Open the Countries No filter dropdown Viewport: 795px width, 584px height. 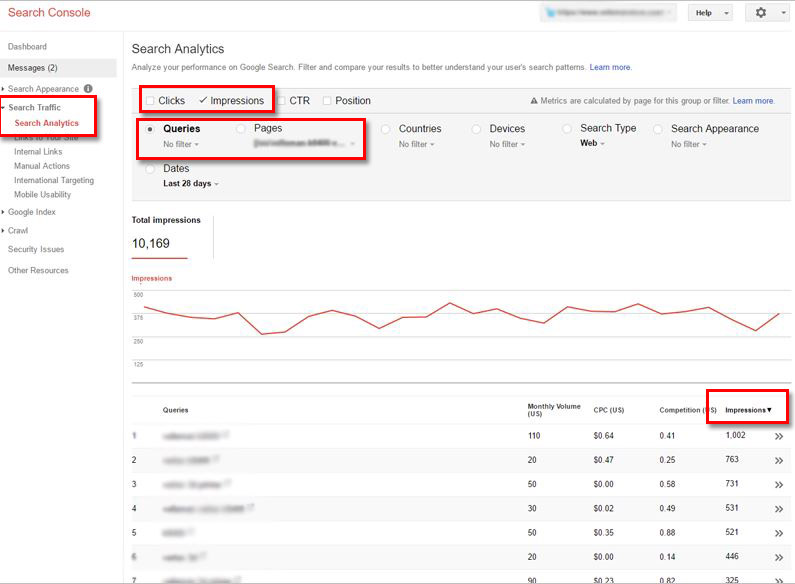pyautogui.click(x=417, y=144)
